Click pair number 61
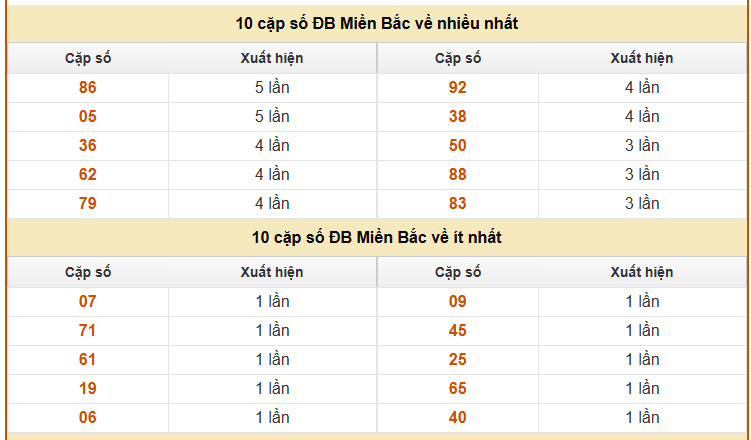 tap(88, 359)
